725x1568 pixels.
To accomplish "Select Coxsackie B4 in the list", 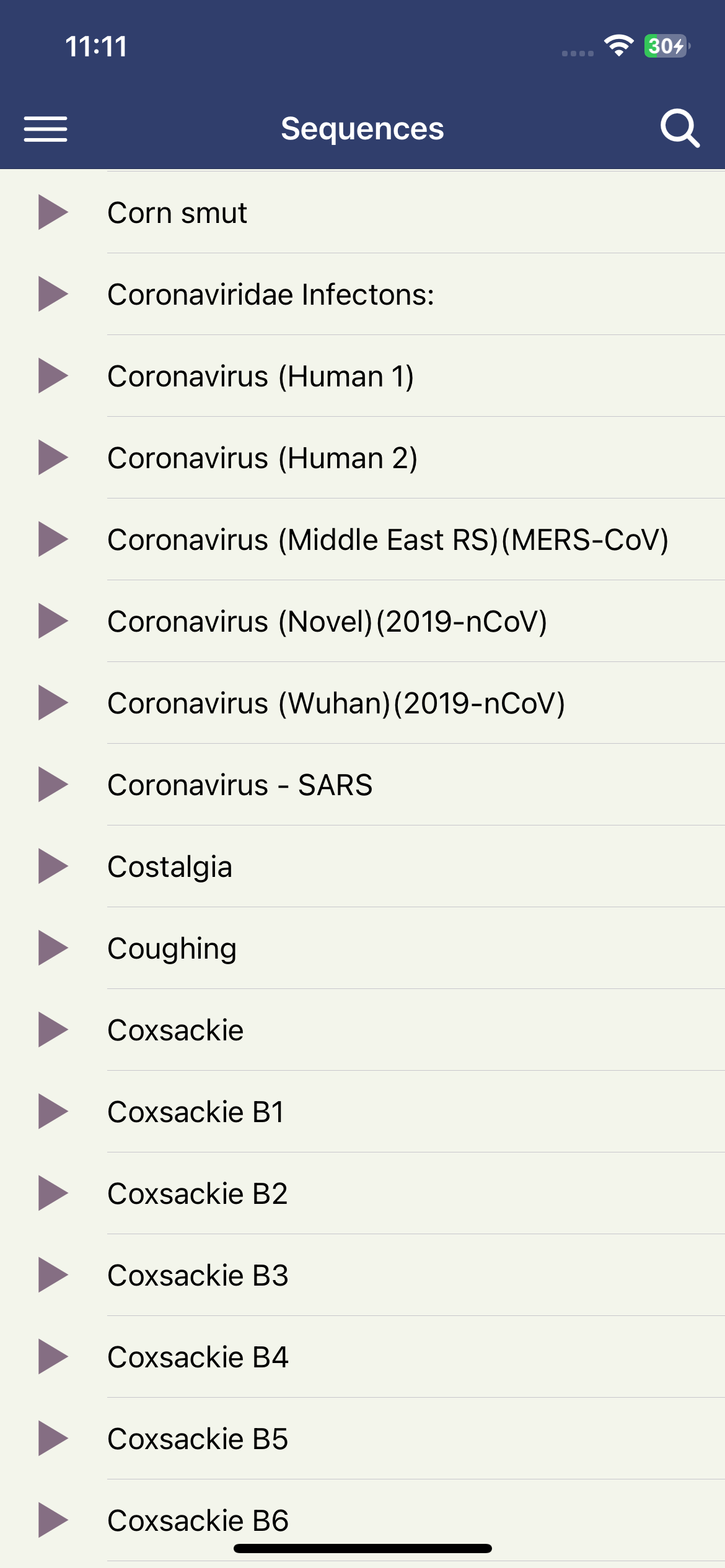I will click(x=362, y=1357).
